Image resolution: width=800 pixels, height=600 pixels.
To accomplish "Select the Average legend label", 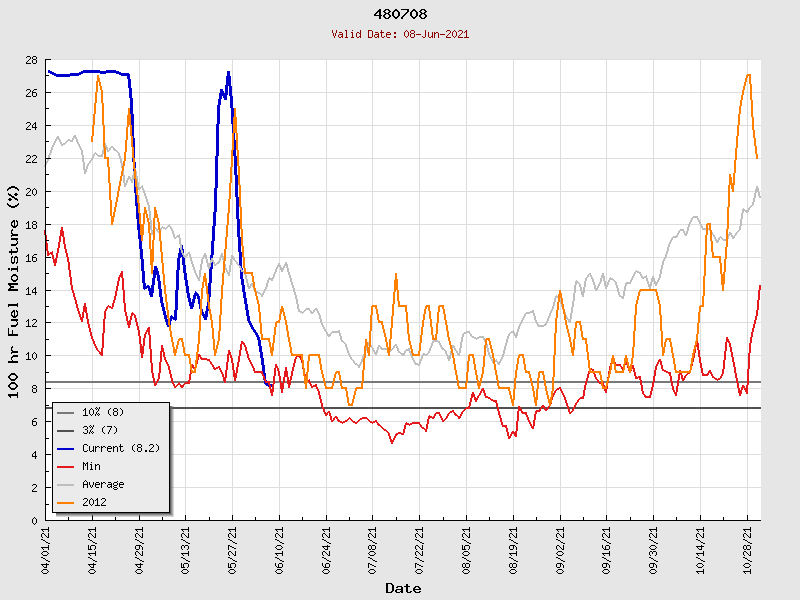I will [x=103, y=484].
